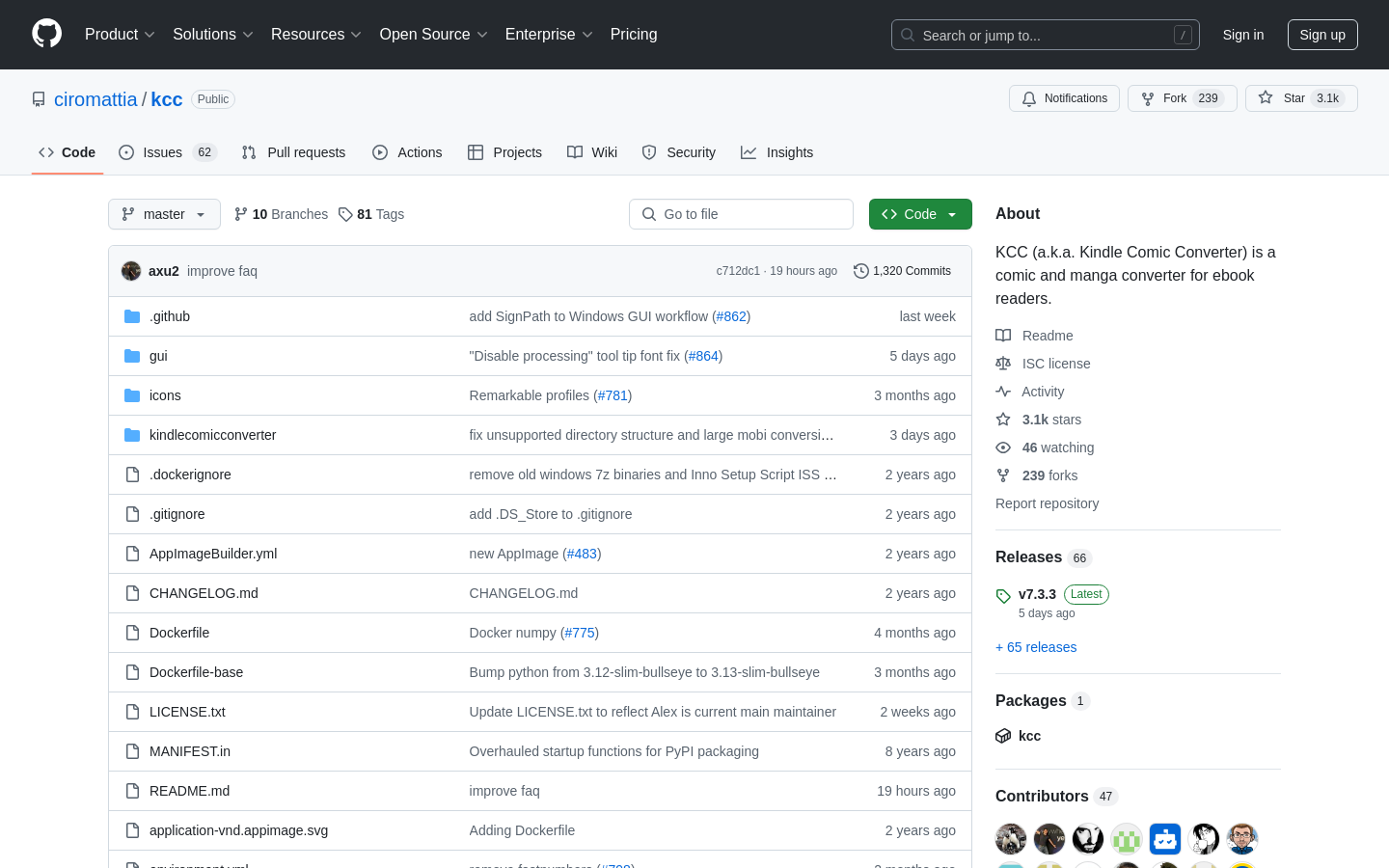Open the gui folder
This screenshot has height=868, width=1389.
158,356
